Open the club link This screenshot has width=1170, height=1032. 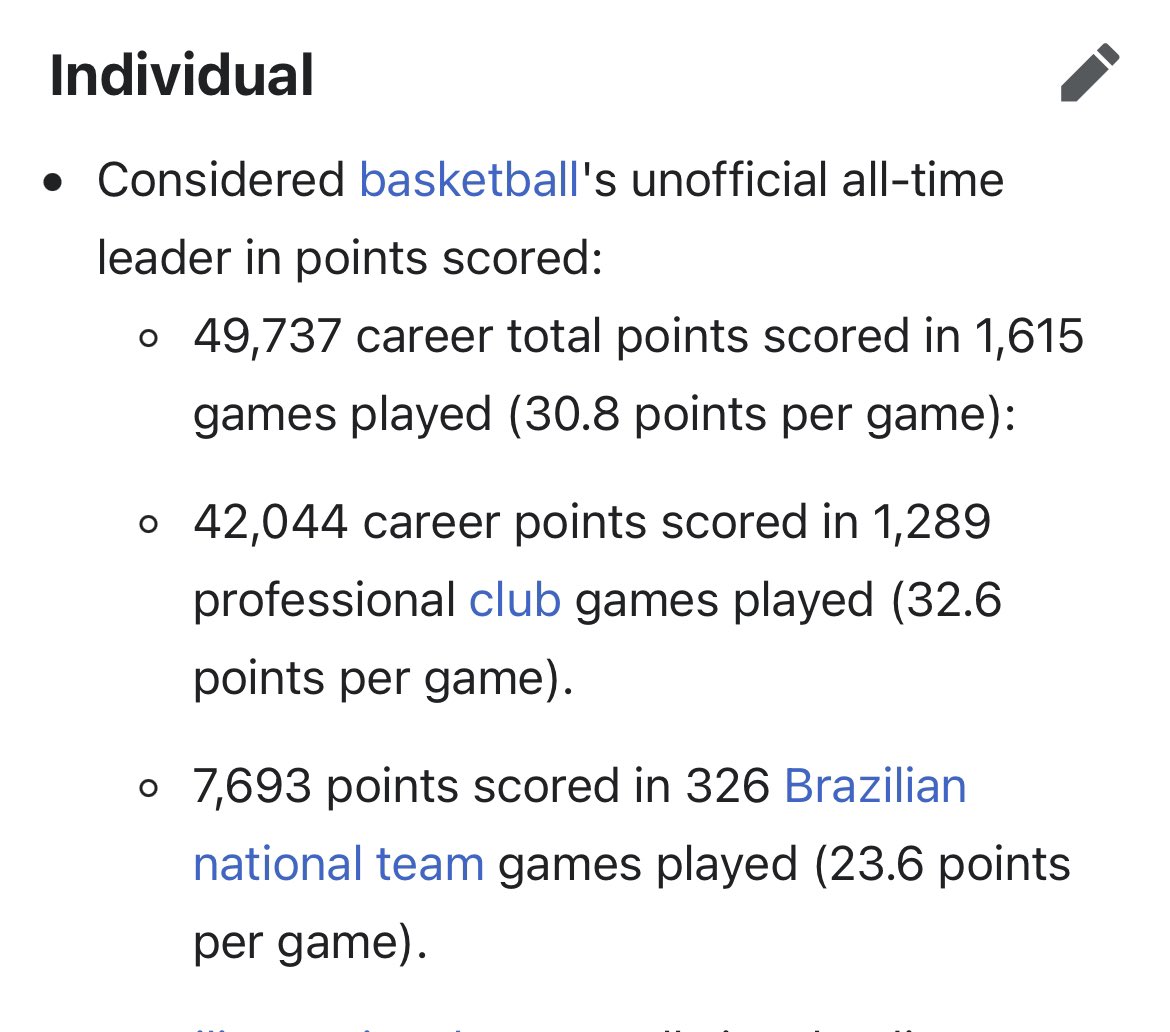coord(515,599)
